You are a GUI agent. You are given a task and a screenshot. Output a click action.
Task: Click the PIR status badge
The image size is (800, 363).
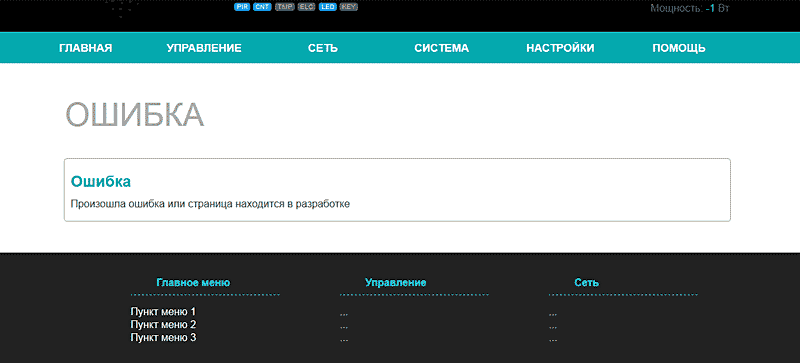(x=242, y=7)
